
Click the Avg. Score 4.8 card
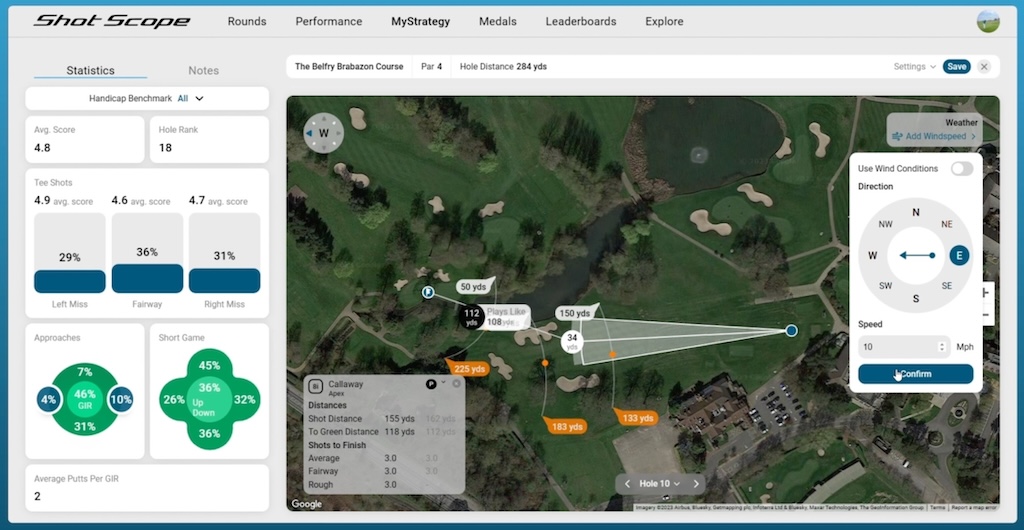pyautogui.click(x=85, y=140)
